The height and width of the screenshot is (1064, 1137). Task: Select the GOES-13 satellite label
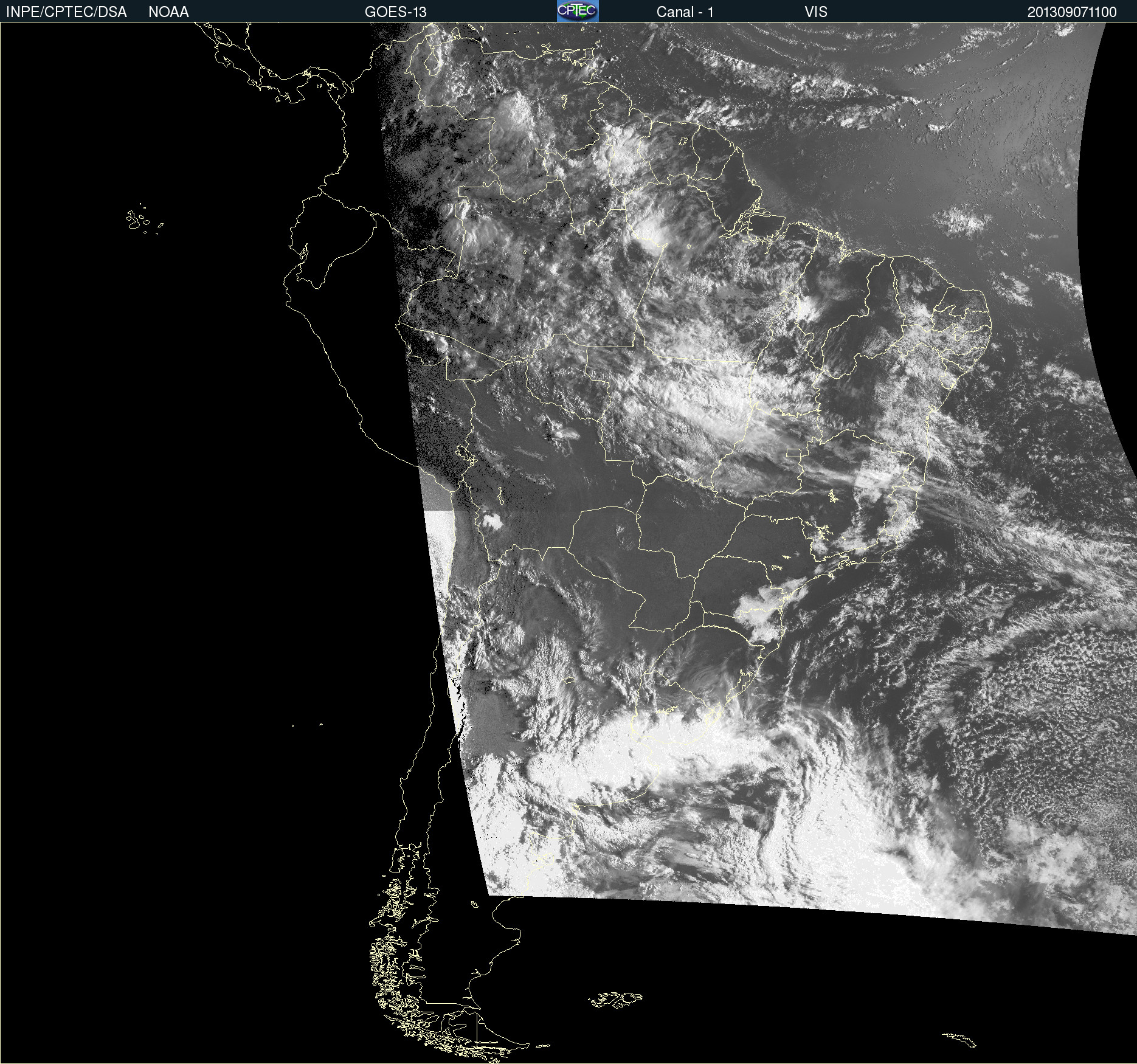396,12
